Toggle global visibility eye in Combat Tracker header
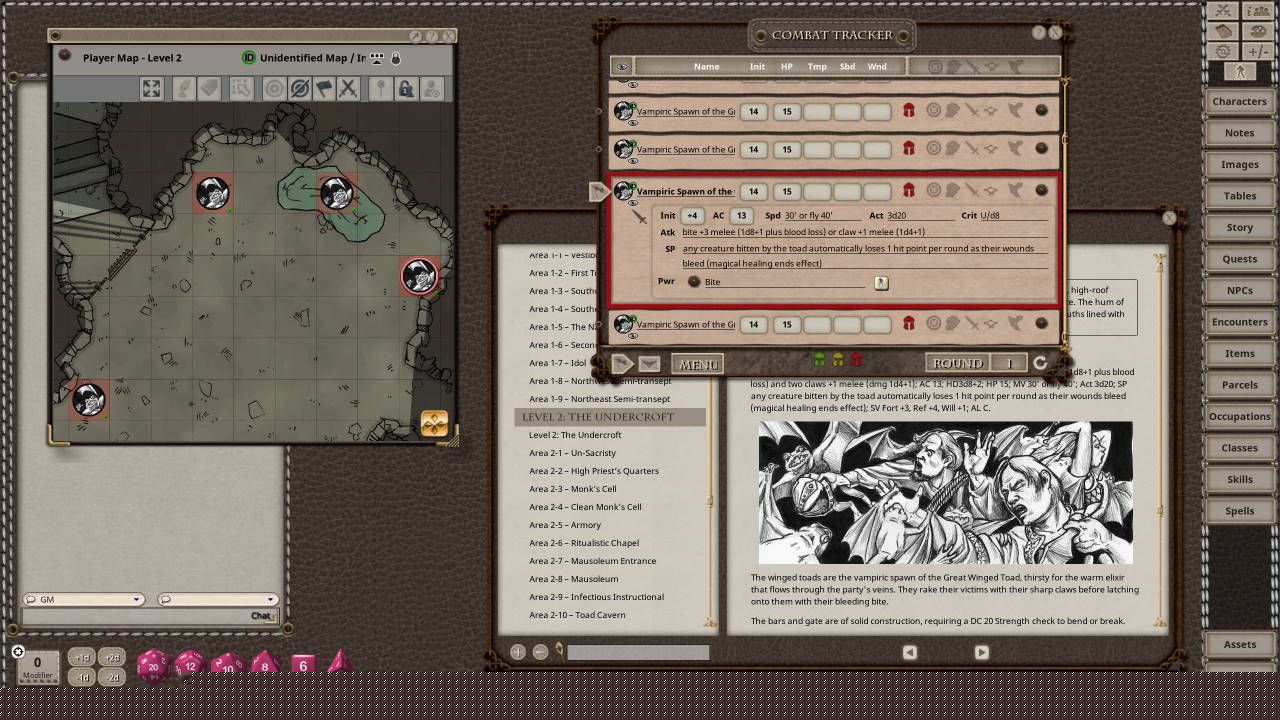Screen dimensions: 1280x720 pos(623,67)
